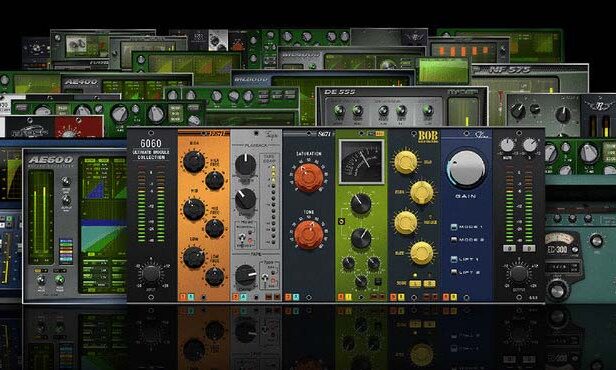
Task: Reset the left output meter peak readout
Action: pos(509,248)
